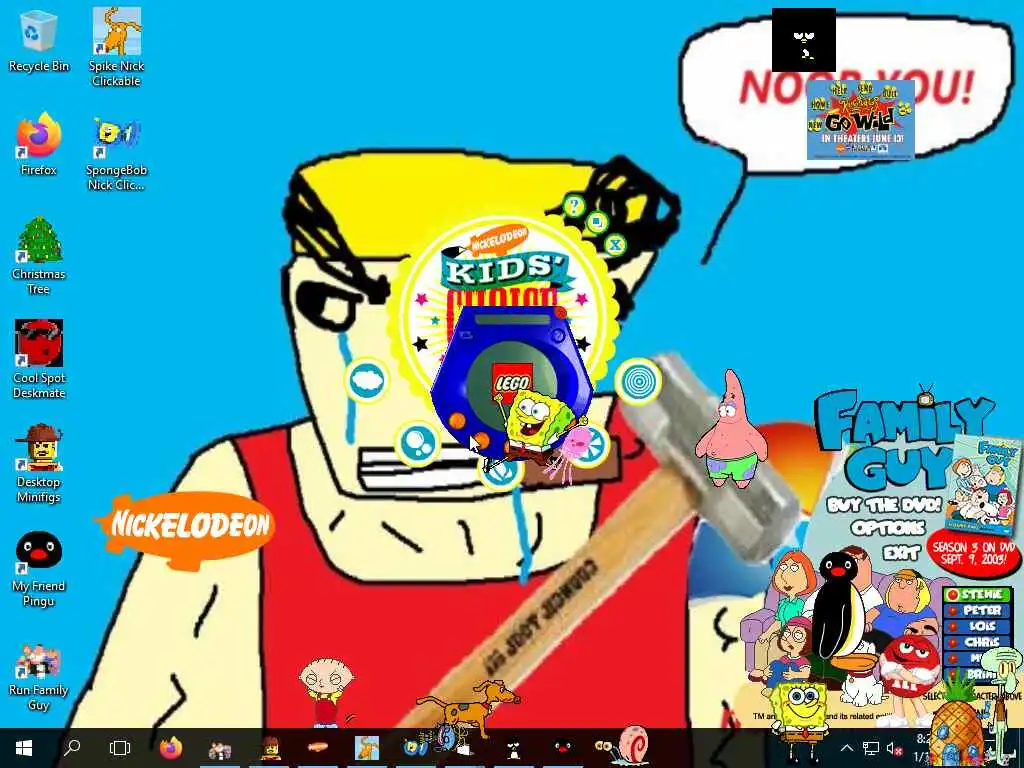Click the Family Guy DVD cover image

pyautogui.click(x=983, y=485)
